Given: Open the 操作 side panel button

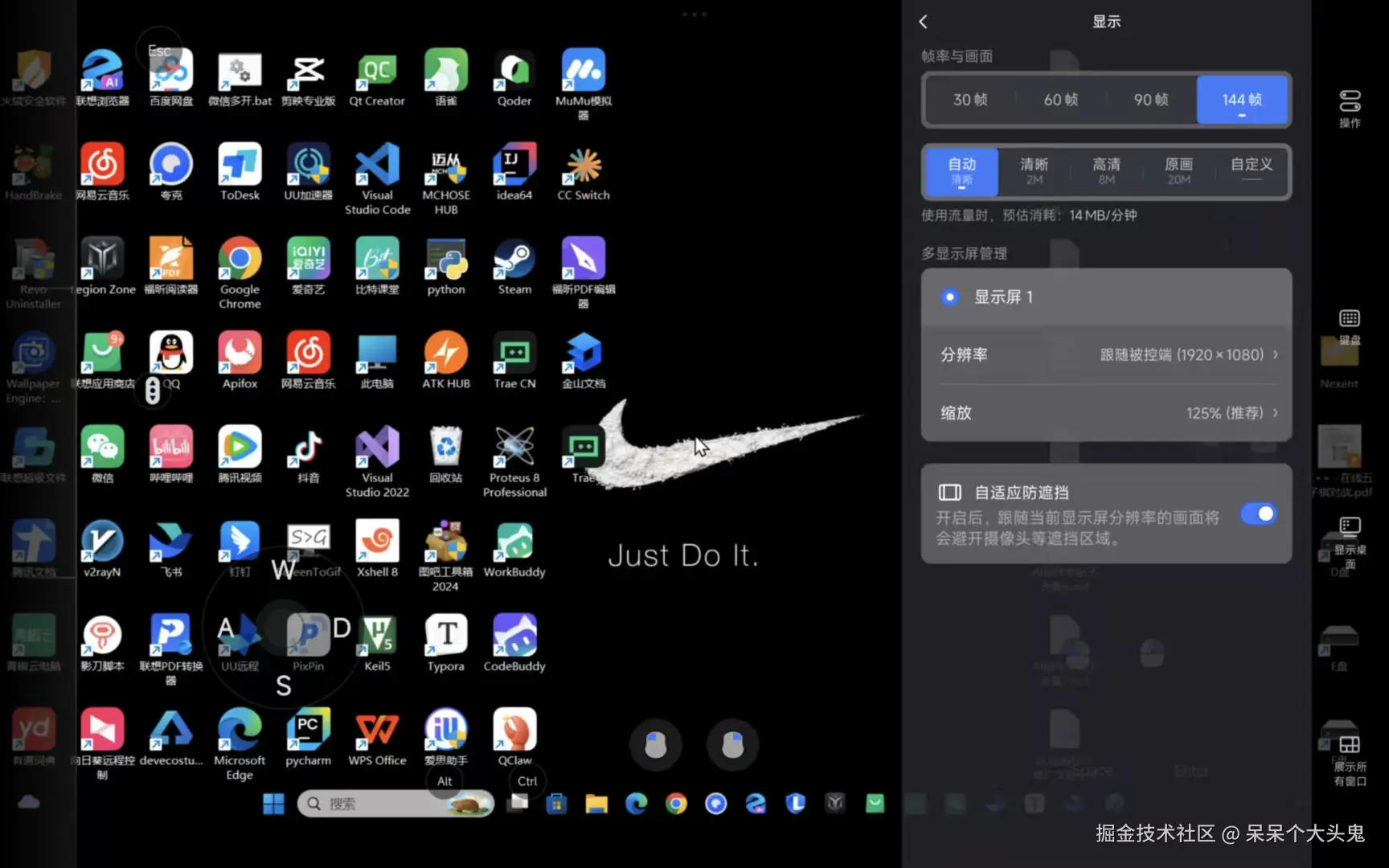Looking at the screenshot, I should (x=1350, y=108).
